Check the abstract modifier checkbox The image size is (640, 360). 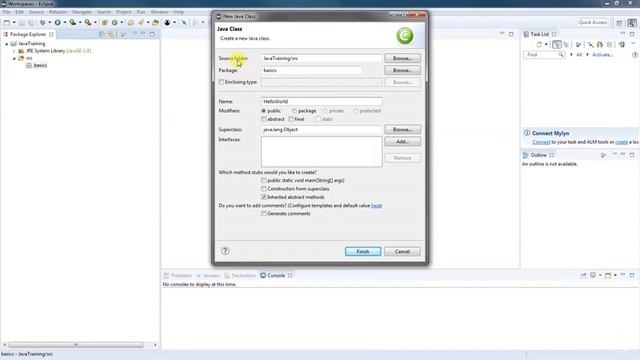point(264,119)
